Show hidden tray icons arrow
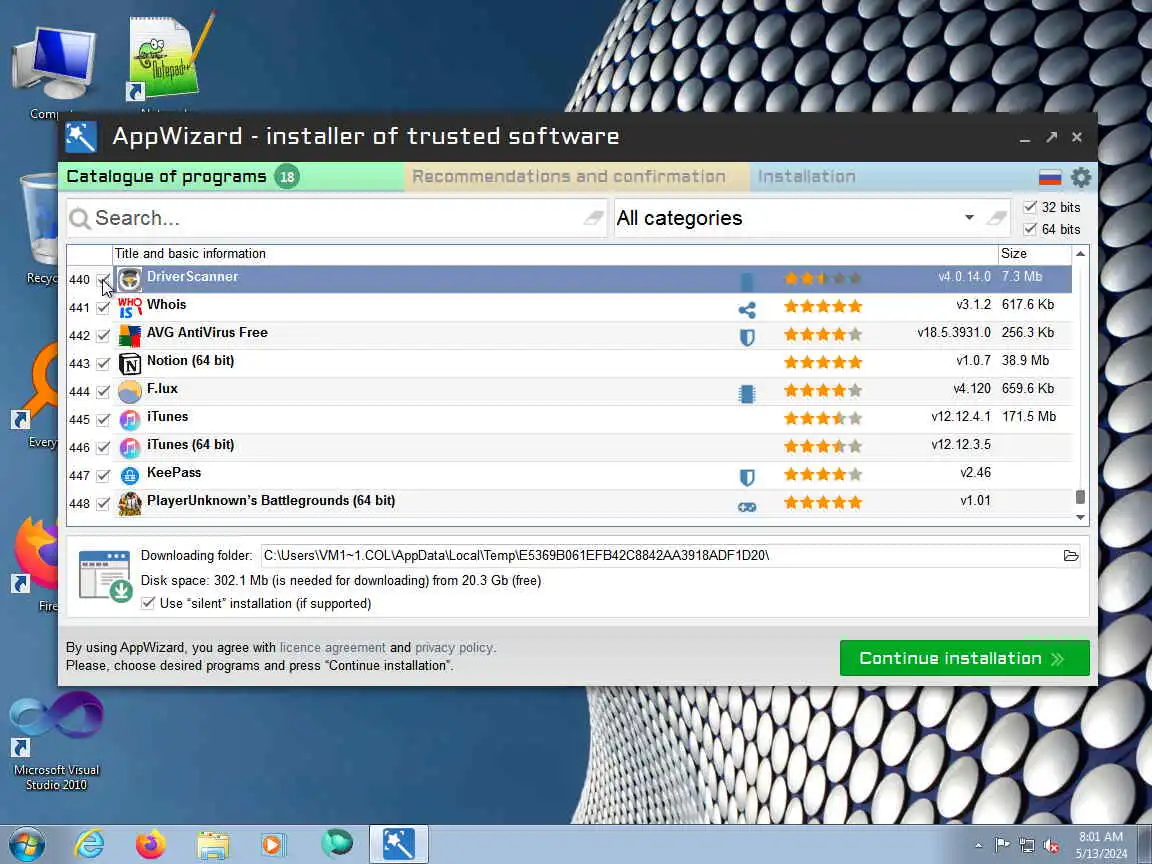 (979, 846)
